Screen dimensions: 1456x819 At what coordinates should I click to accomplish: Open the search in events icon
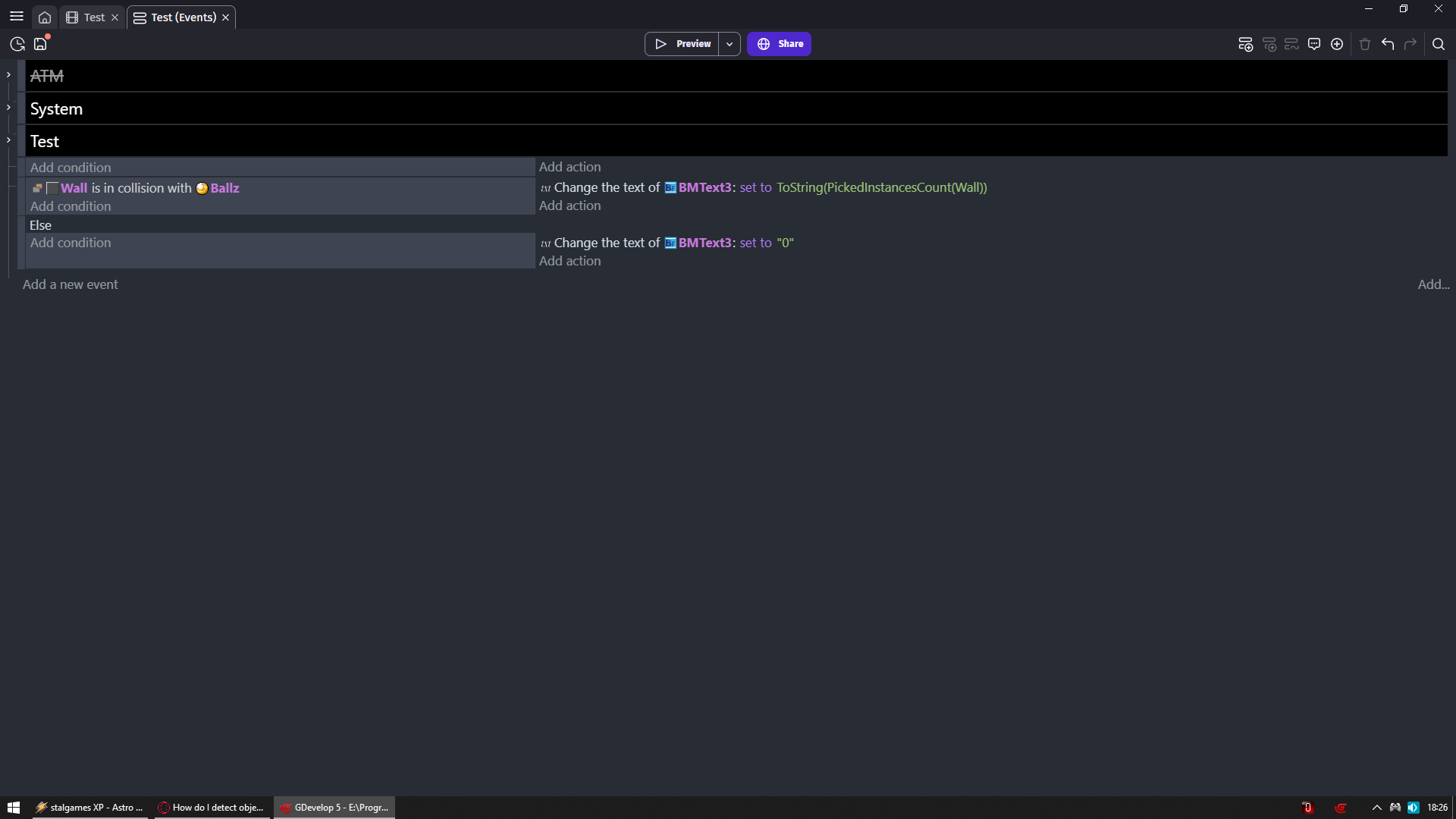tap(1438, 44)
